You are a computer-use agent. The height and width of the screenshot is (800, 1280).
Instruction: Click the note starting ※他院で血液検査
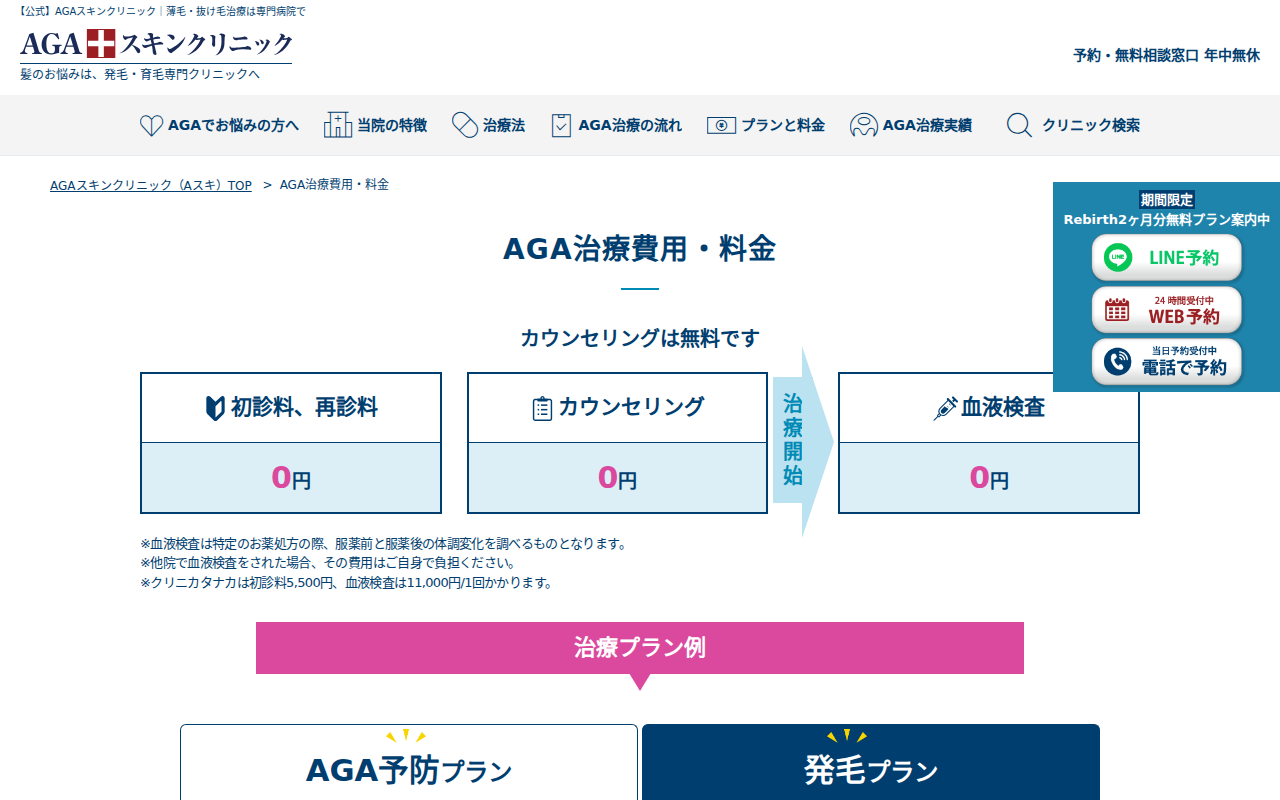click(x=328, y=563)
